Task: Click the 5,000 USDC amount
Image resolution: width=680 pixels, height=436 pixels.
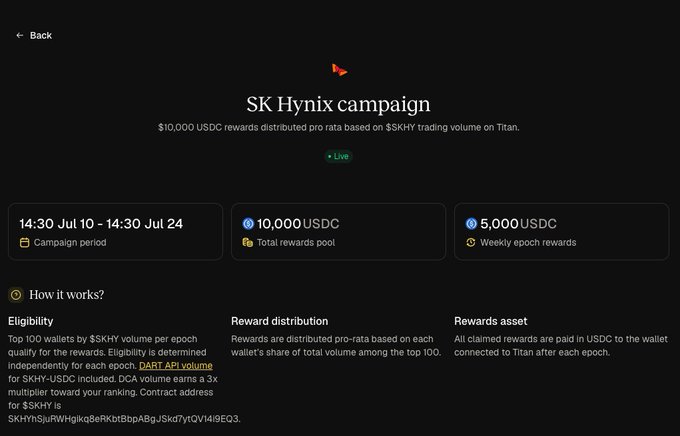Action: [518, 224]
